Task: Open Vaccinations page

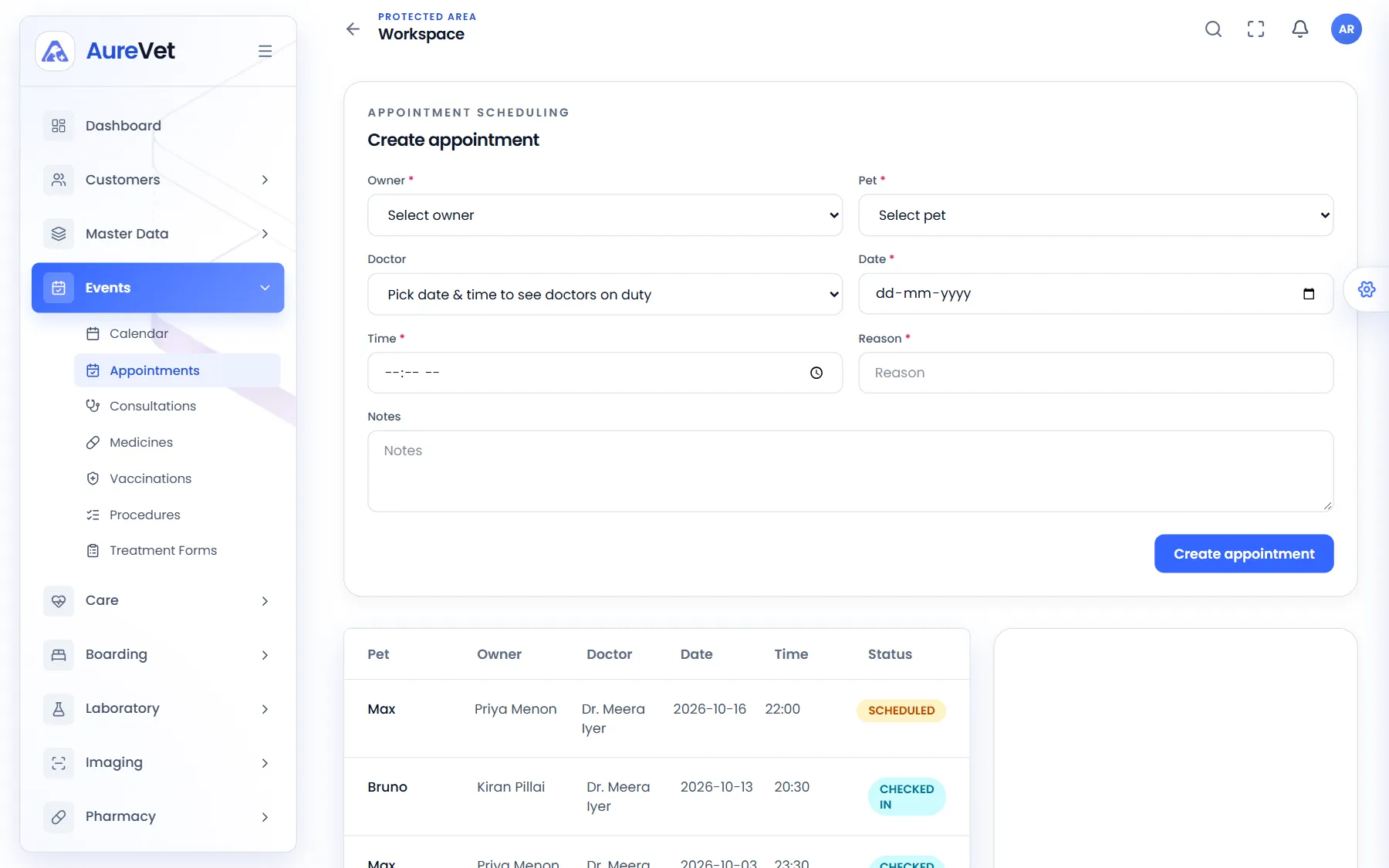Action: point(177,478)
